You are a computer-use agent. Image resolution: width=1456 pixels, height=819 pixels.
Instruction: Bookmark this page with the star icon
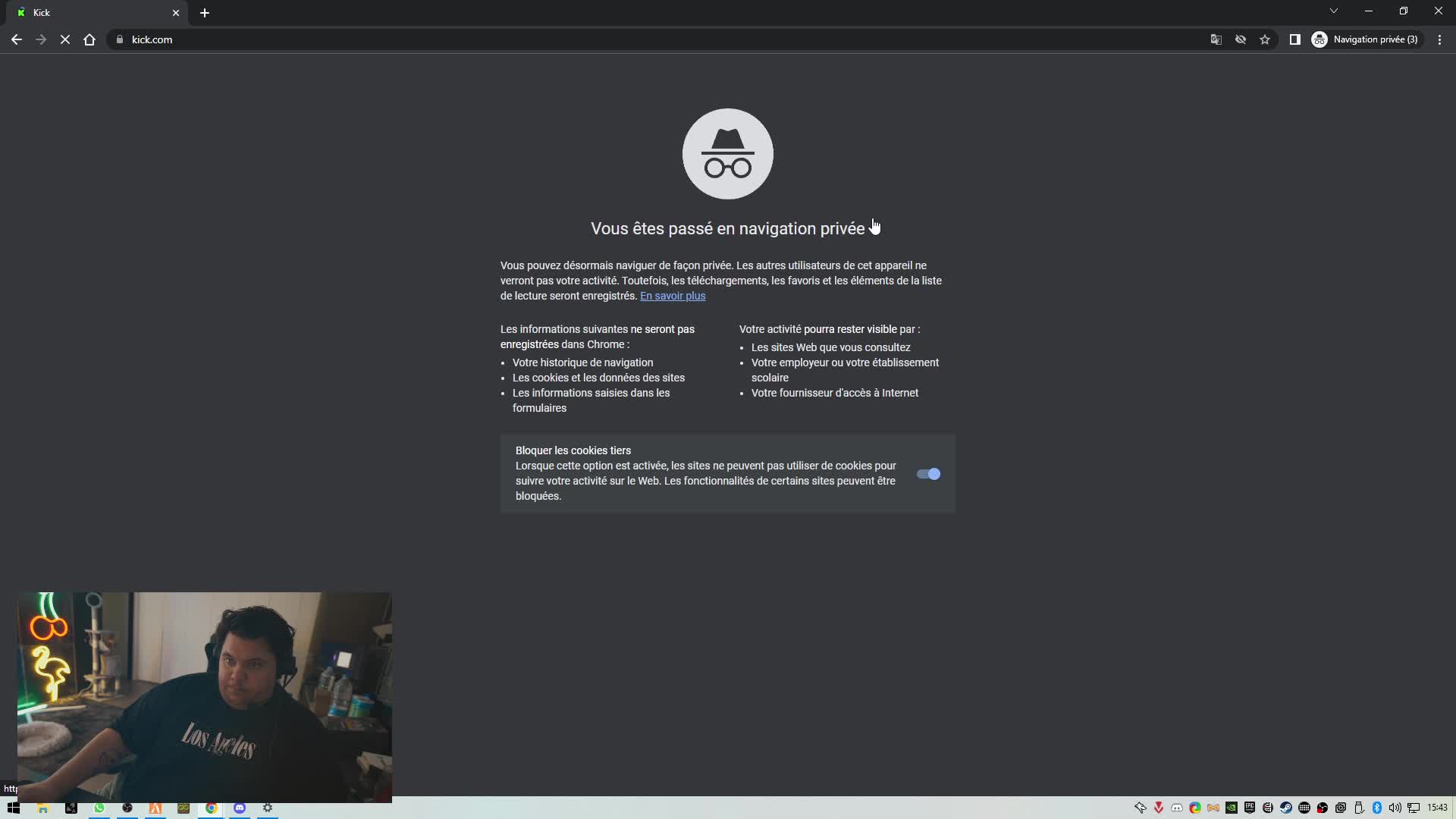click(x=1265, y=39)
